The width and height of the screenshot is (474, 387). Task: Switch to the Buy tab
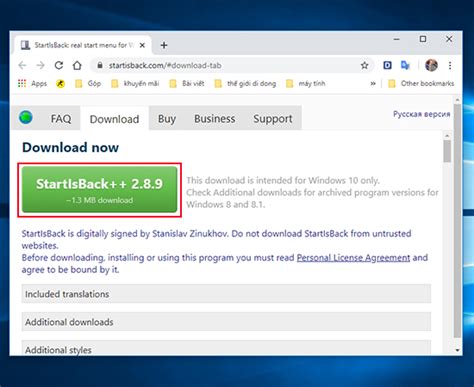pos(167,119)
